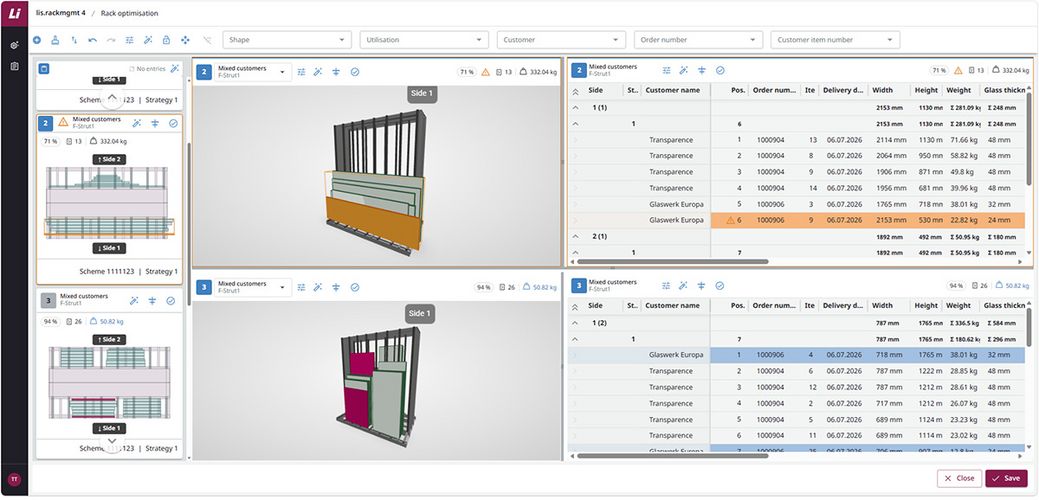The image size is (1039, 500).
Task: Click the undo arrow in the toolbar
Action: pyautogui.click(x=92, y=40)
